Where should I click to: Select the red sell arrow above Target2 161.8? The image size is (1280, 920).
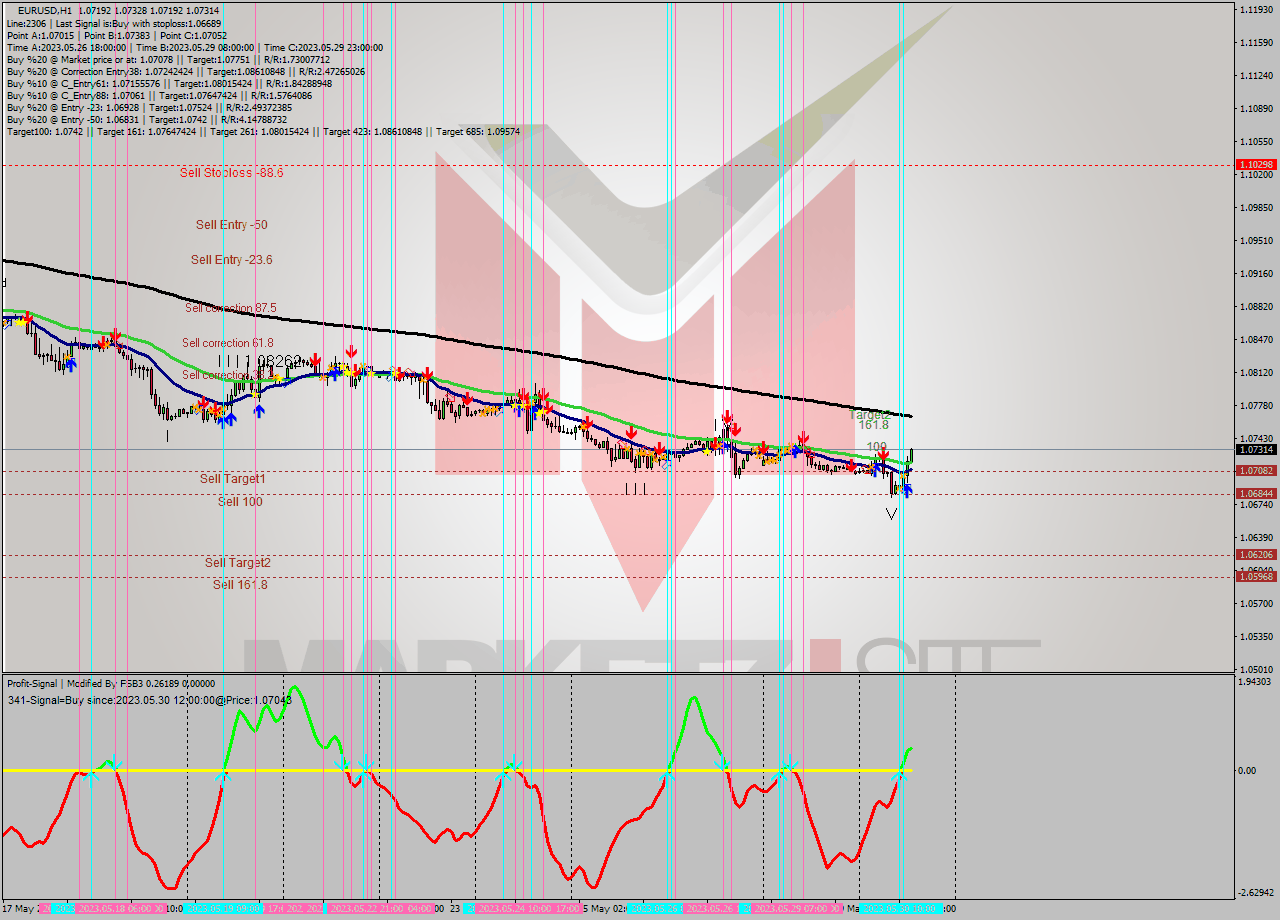tap(883, 455)
